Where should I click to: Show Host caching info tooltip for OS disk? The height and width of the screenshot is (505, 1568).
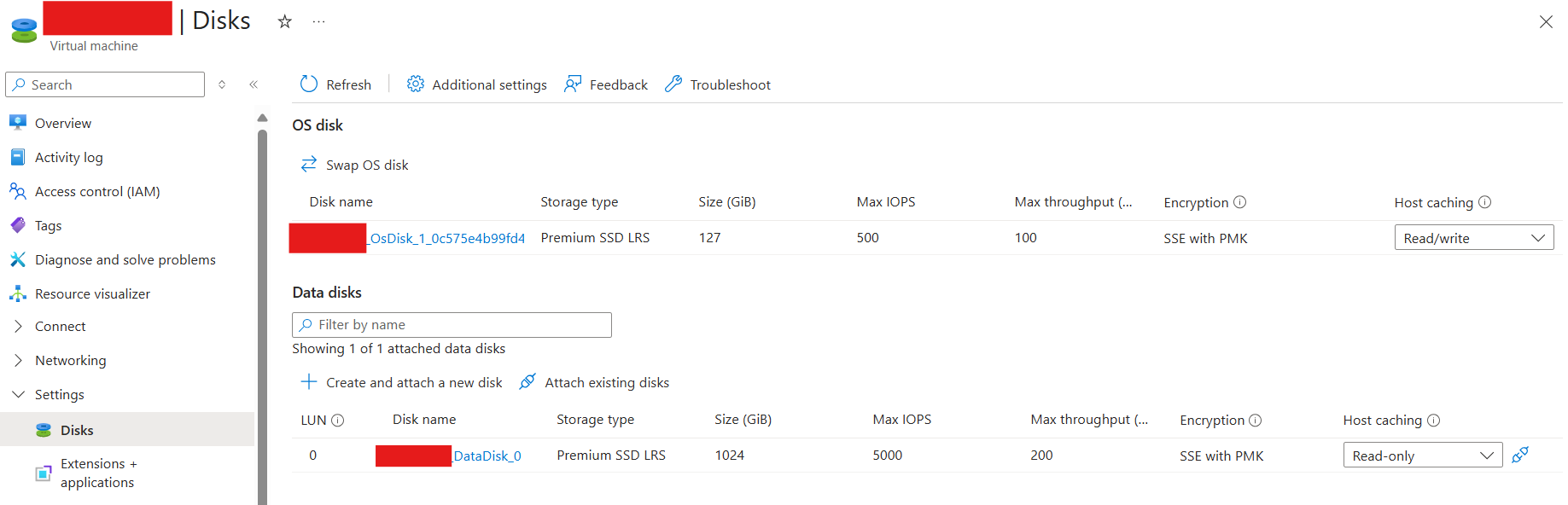coord(1485,202)
